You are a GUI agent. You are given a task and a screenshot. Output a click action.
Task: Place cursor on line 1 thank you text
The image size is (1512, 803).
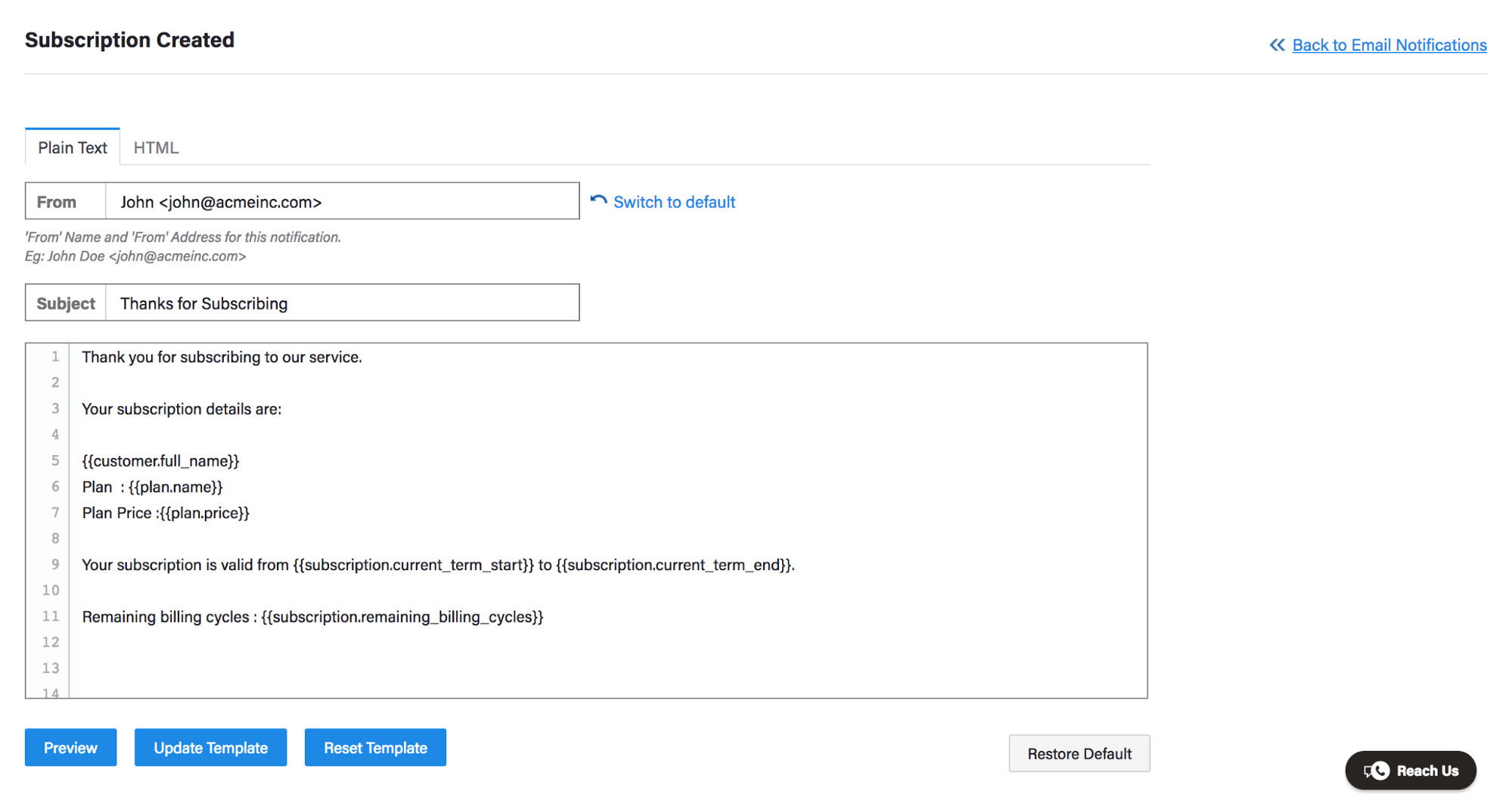coord(222,357)
